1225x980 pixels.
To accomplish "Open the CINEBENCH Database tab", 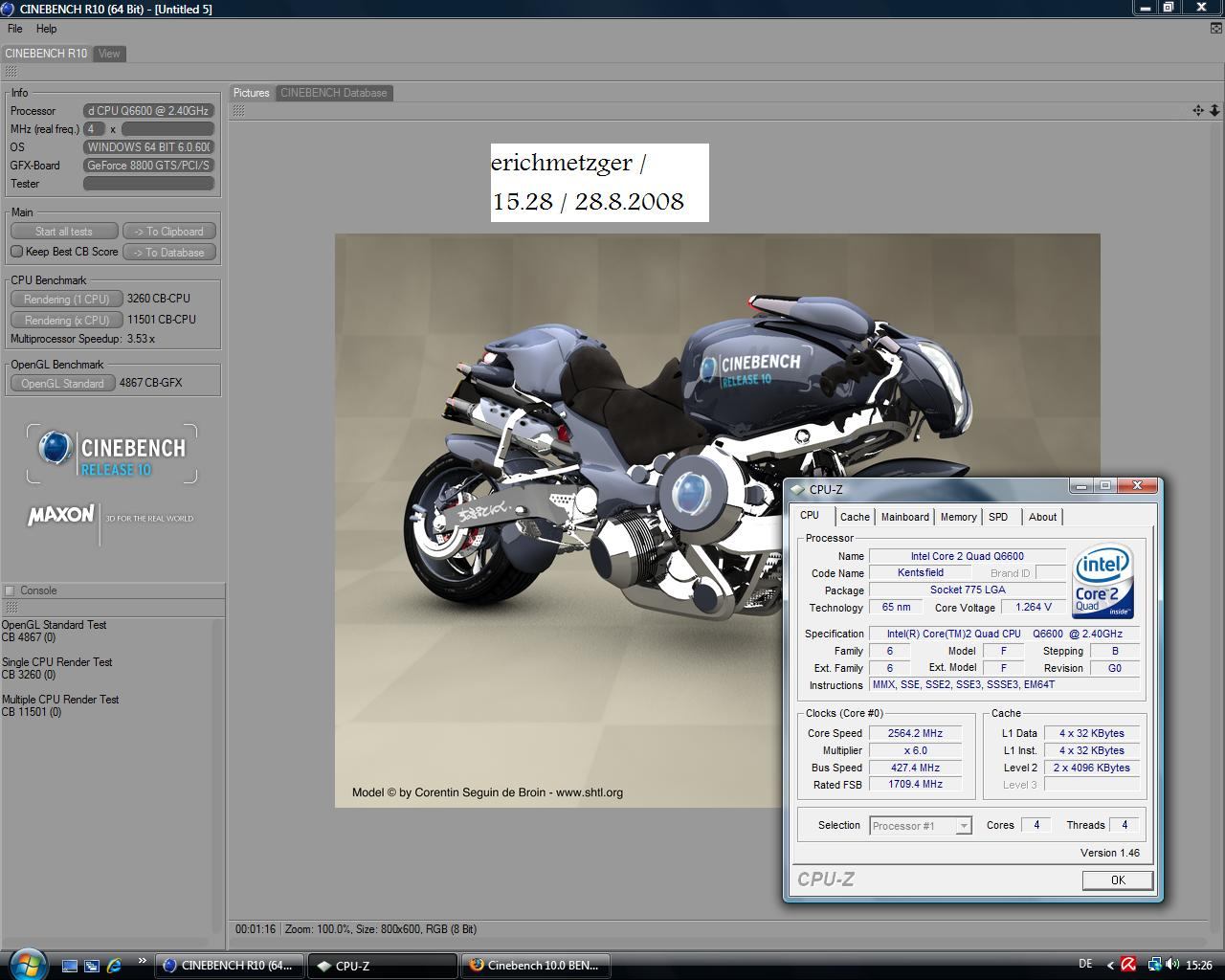I will (334, 93).
